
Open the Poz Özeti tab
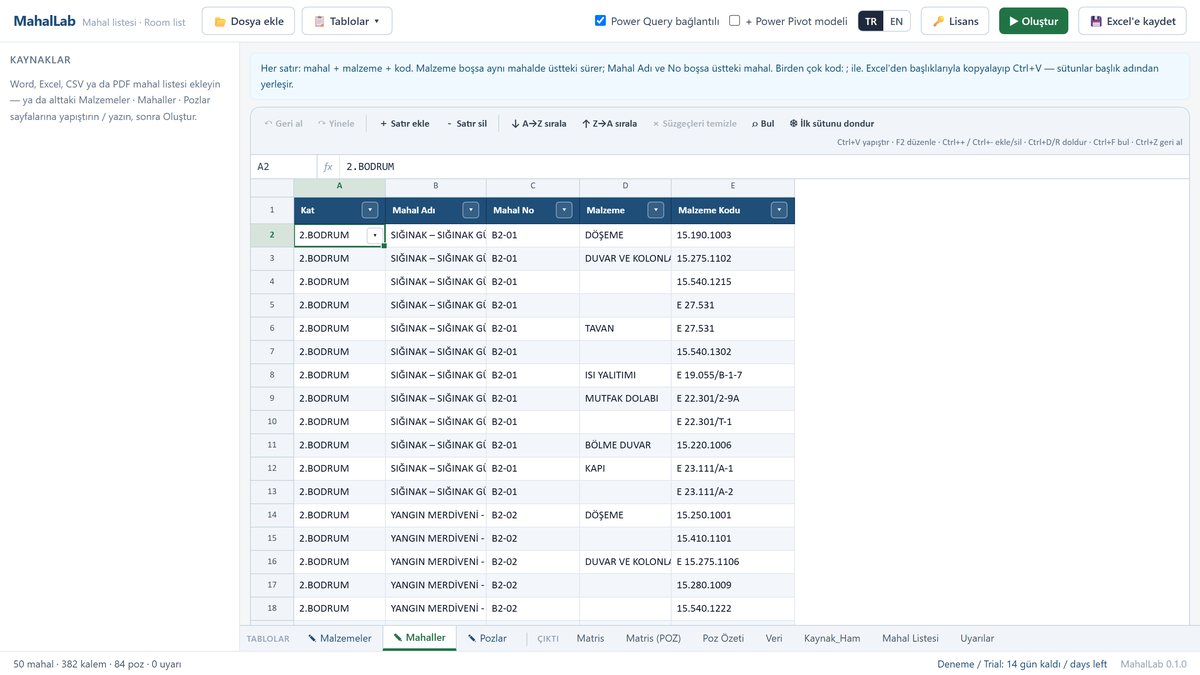point(723,638)
